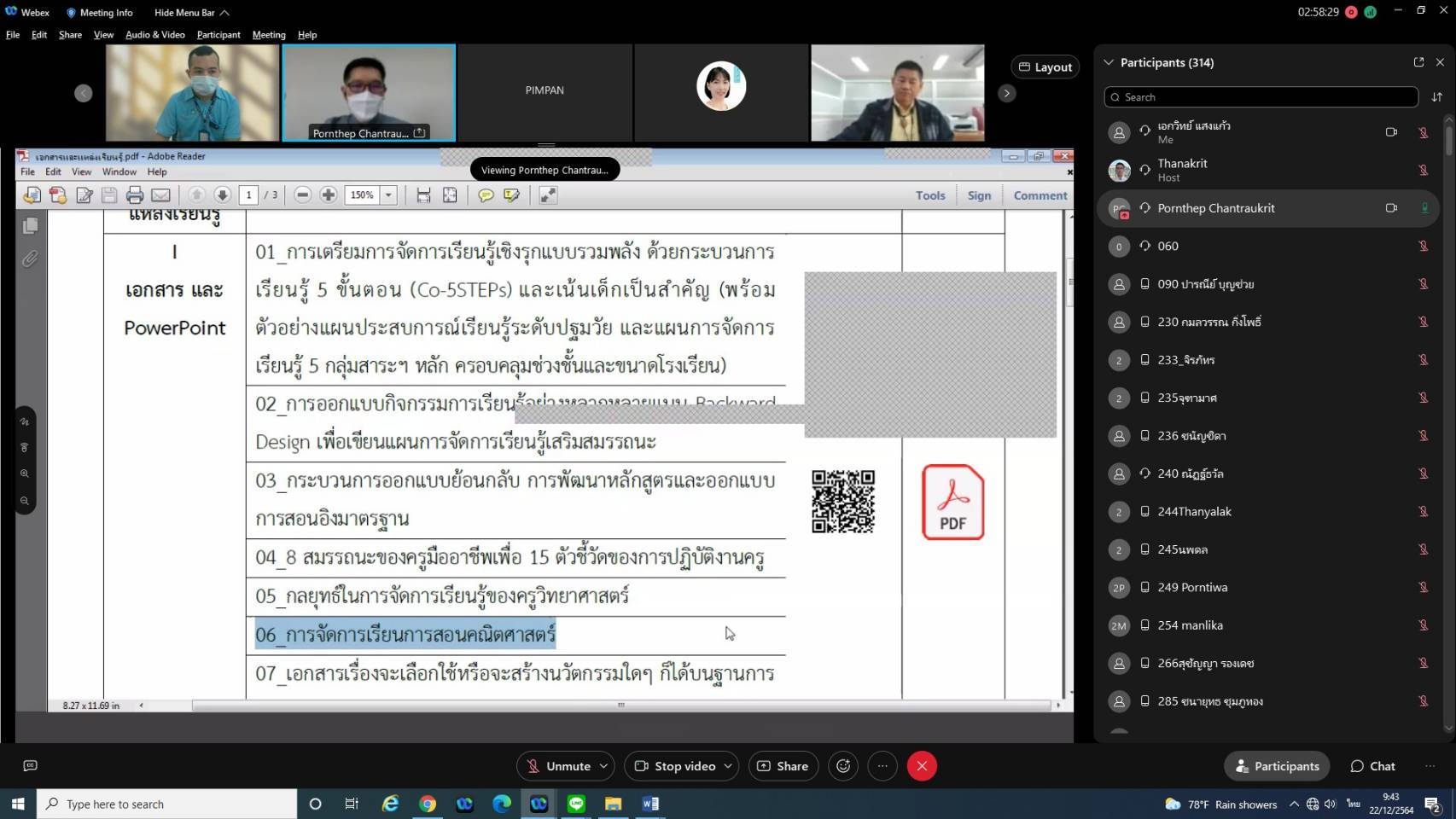Open the Audio & Video menu
The image size is (1456, 819).
coord(154,35)
